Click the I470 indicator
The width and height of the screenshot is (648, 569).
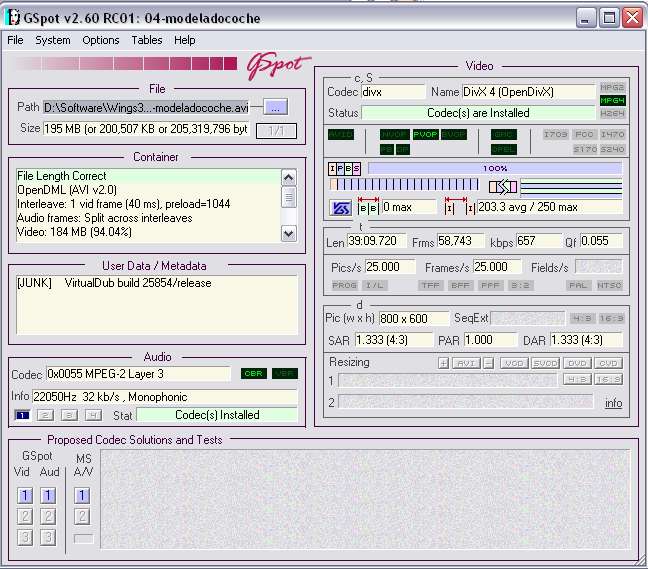pos(612,134)
